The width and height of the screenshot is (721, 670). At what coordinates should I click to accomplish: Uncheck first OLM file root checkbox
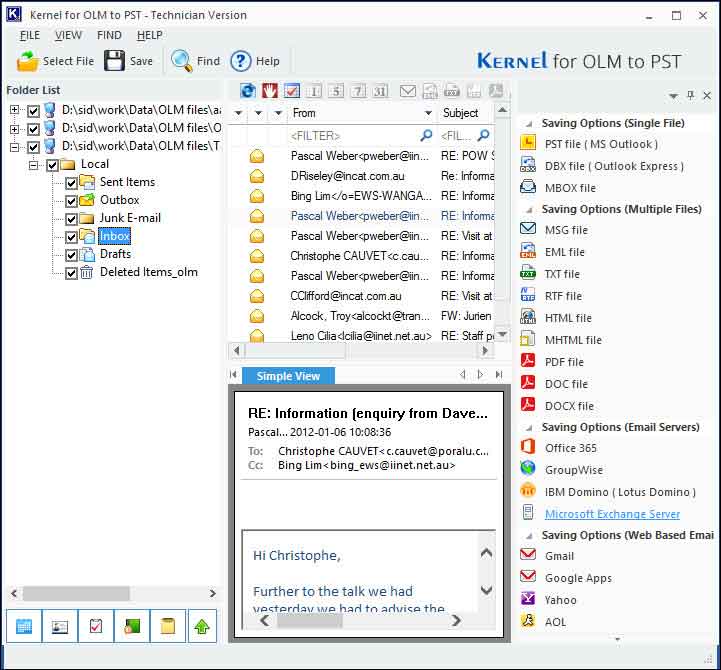pos(33,111)
